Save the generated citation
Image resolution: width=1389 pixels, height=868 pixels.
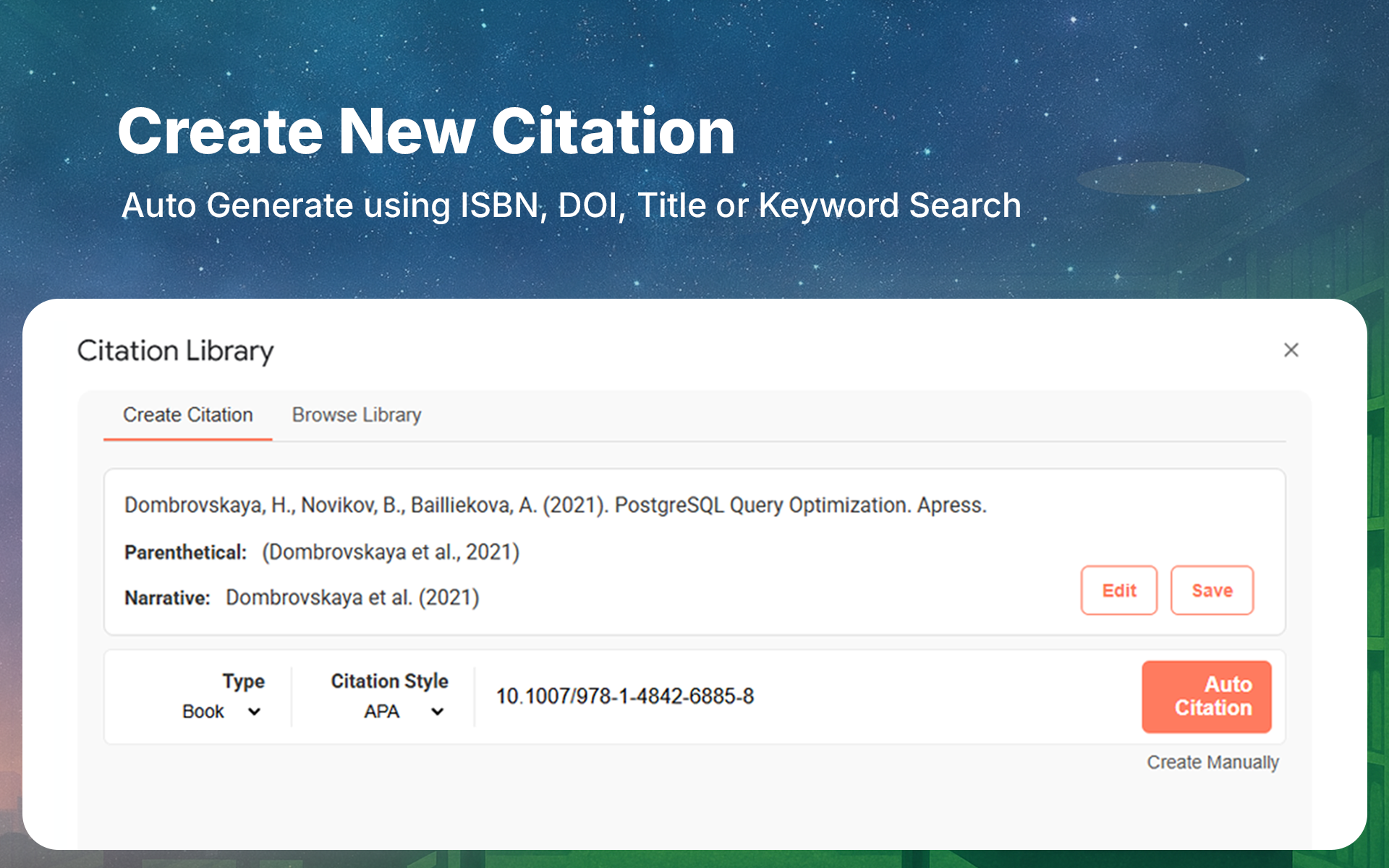point(1211,590)
